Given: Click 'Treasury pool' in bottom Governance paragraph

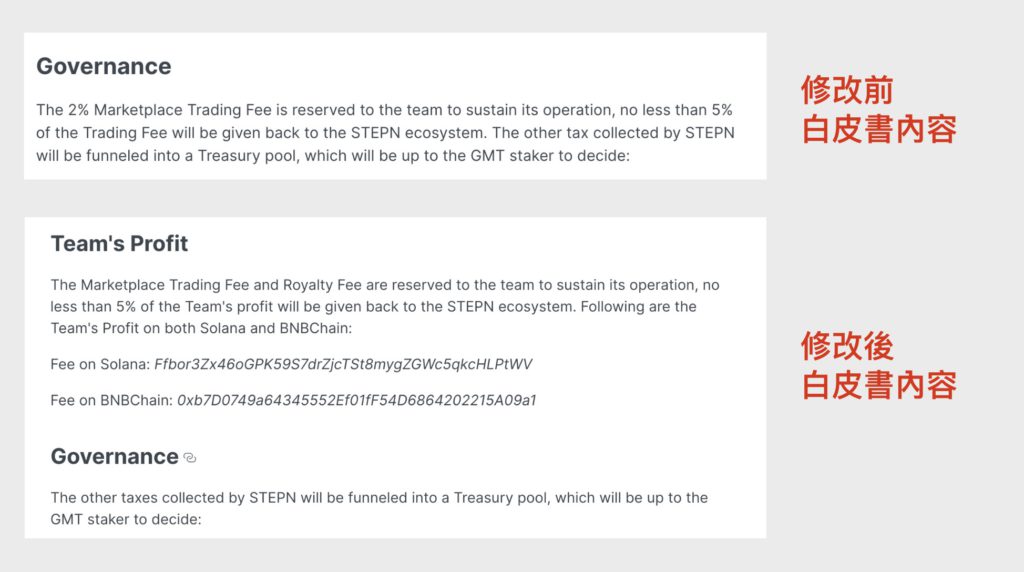Looking at the screenshot, I should click(x=501, y=498).
